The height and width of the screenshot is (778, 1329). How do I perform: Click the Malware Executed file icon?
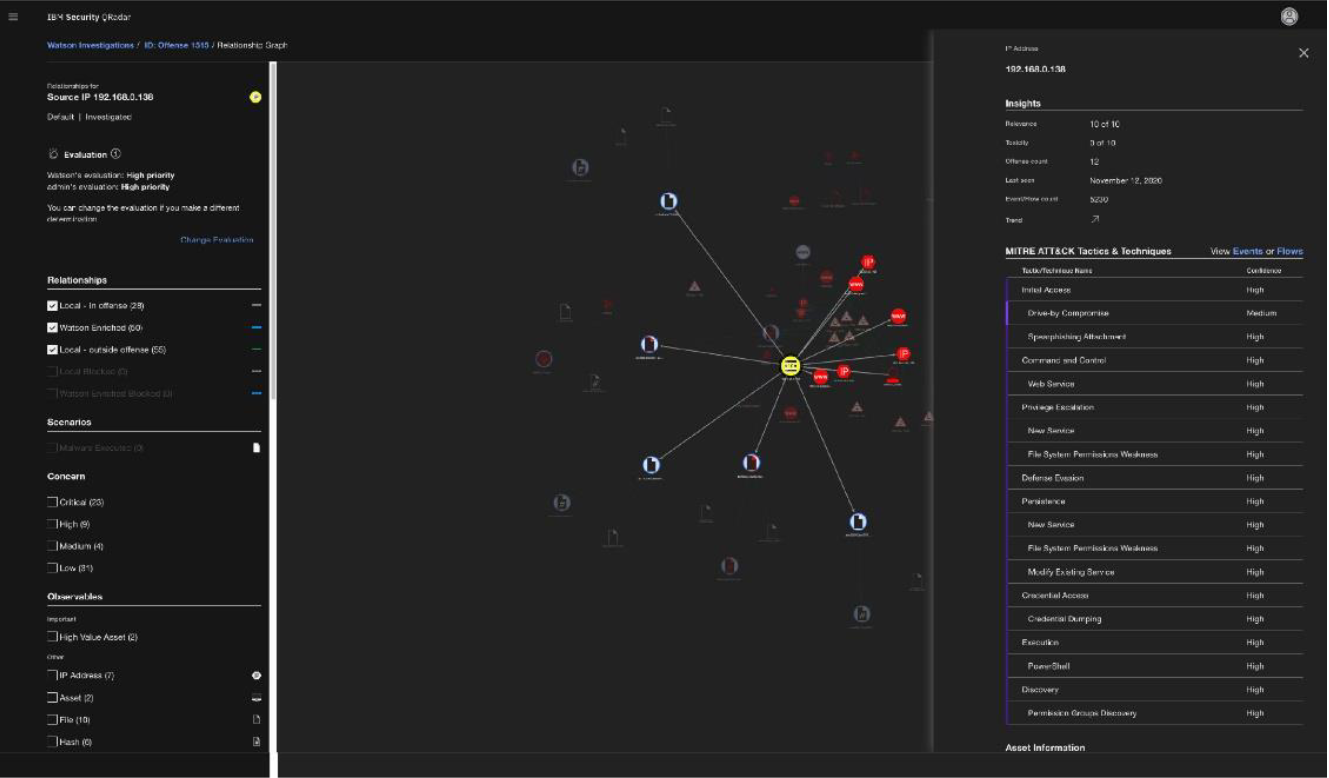(256, 448)
